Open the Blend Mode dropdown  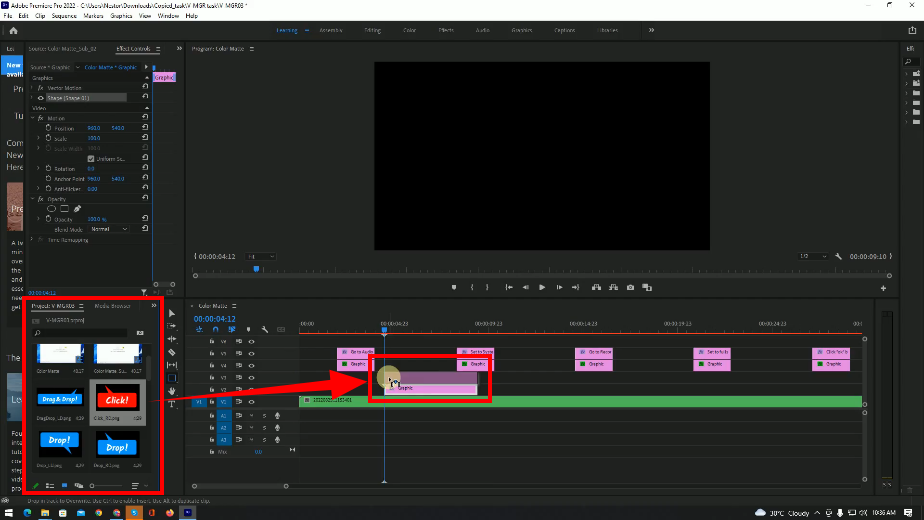(x=109, y=229)
